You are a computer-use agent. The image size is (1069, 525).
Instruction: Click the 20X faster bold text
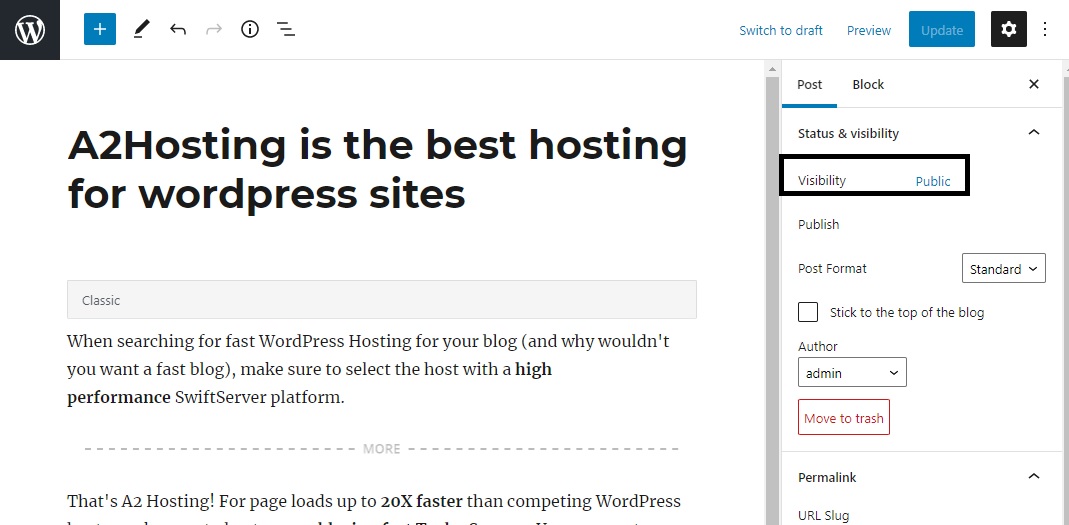pyautogui.click(x=421, y=501)
